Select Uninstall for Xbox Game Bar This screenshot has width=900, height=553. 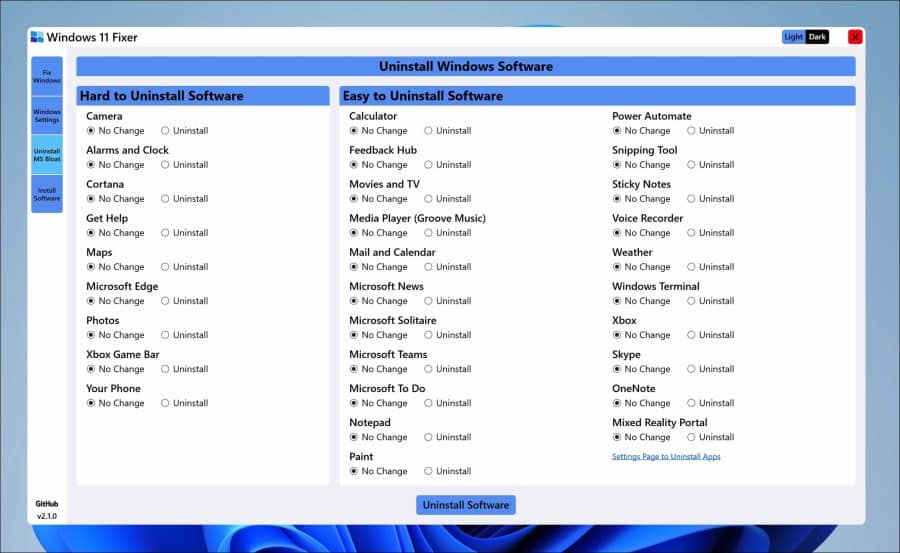185,369
